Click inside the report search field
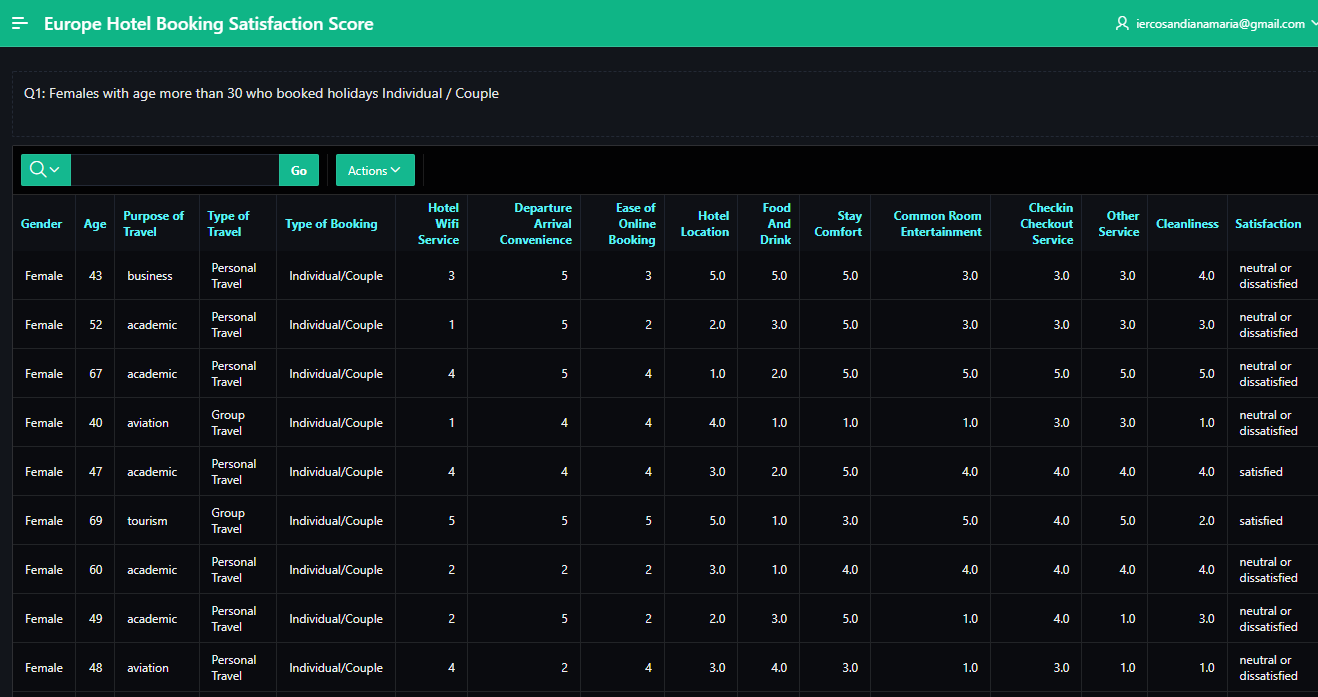Viewport: 1318px width, 697px height. click(175, 170)
